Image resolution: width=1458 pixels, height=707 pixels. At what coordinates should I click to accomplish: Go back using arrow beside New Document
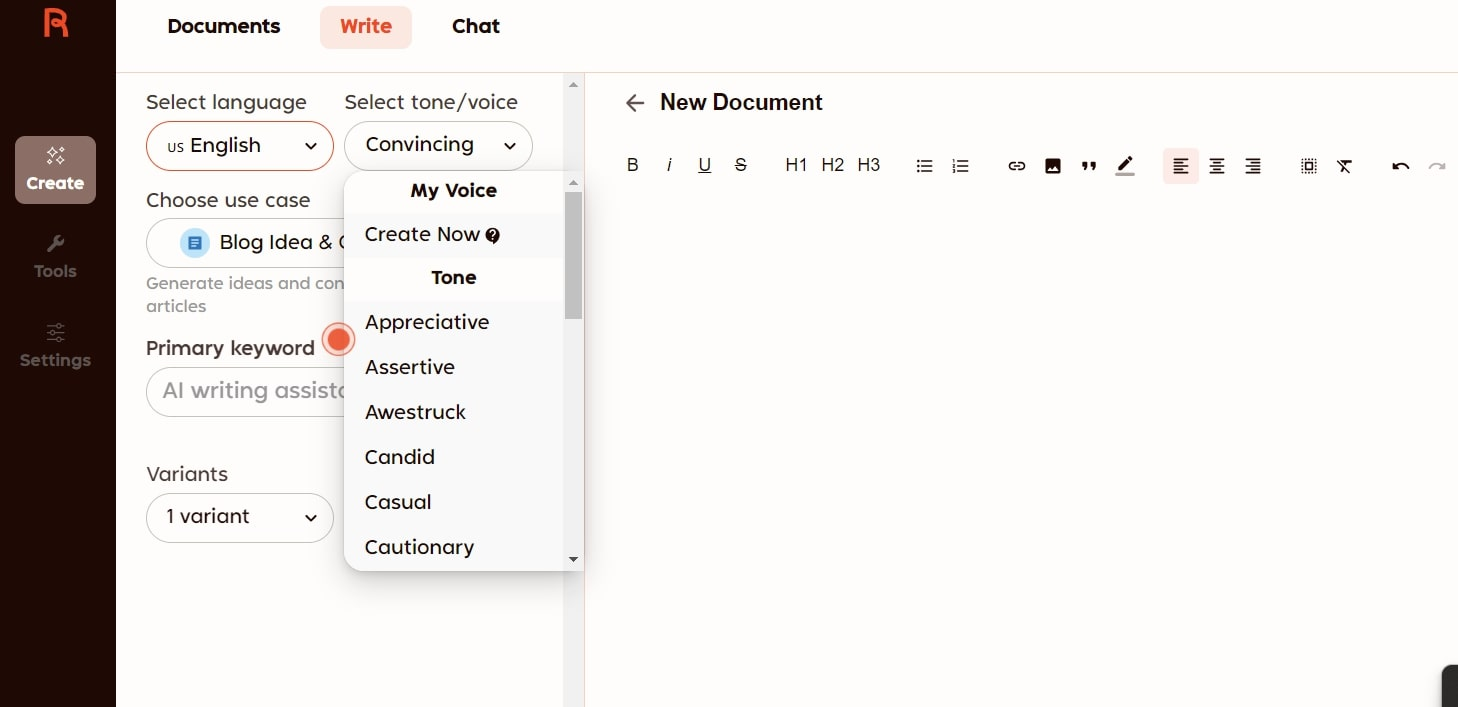[634, 103]
